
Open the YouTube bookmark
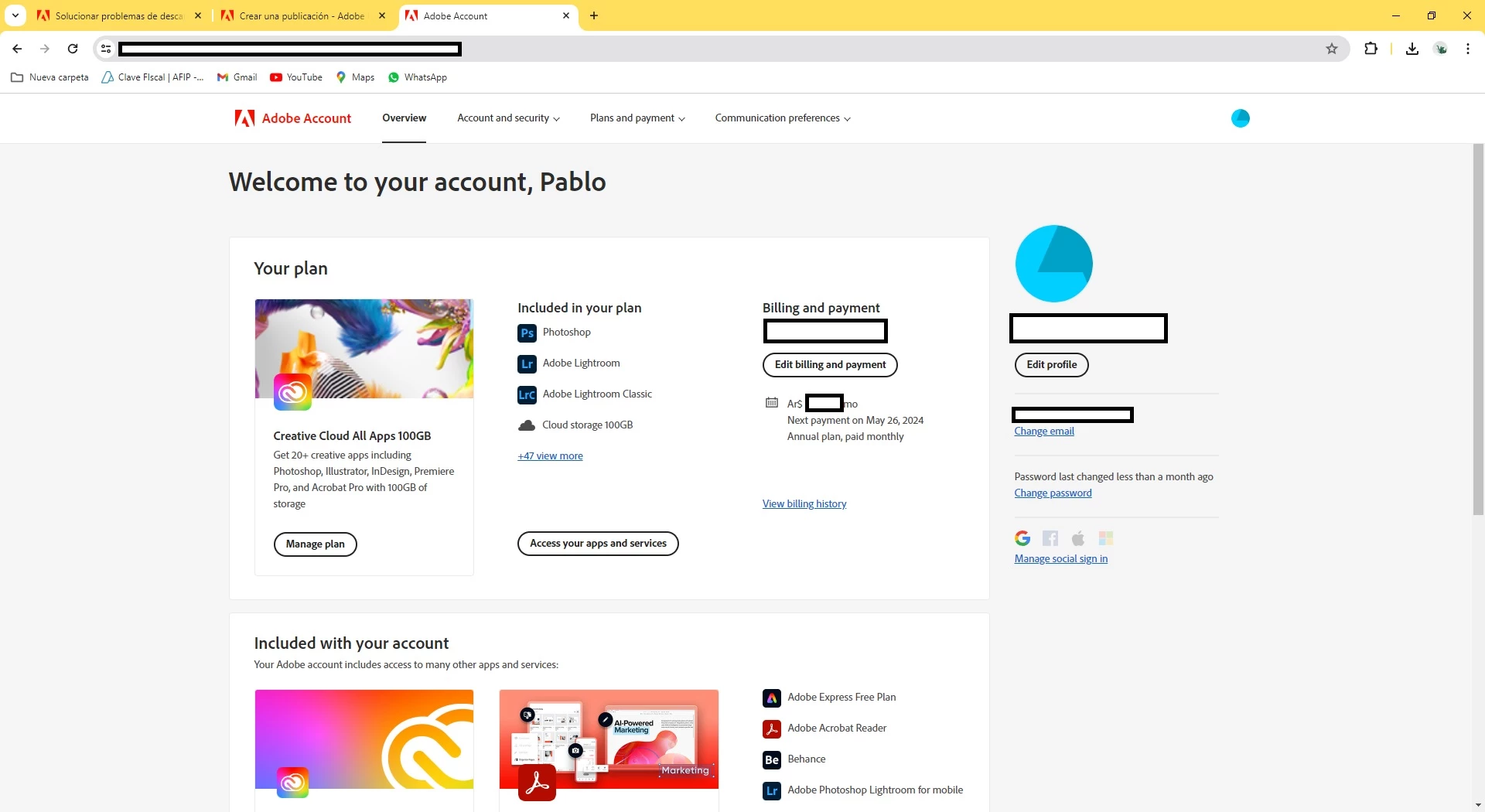pos(296,77)
